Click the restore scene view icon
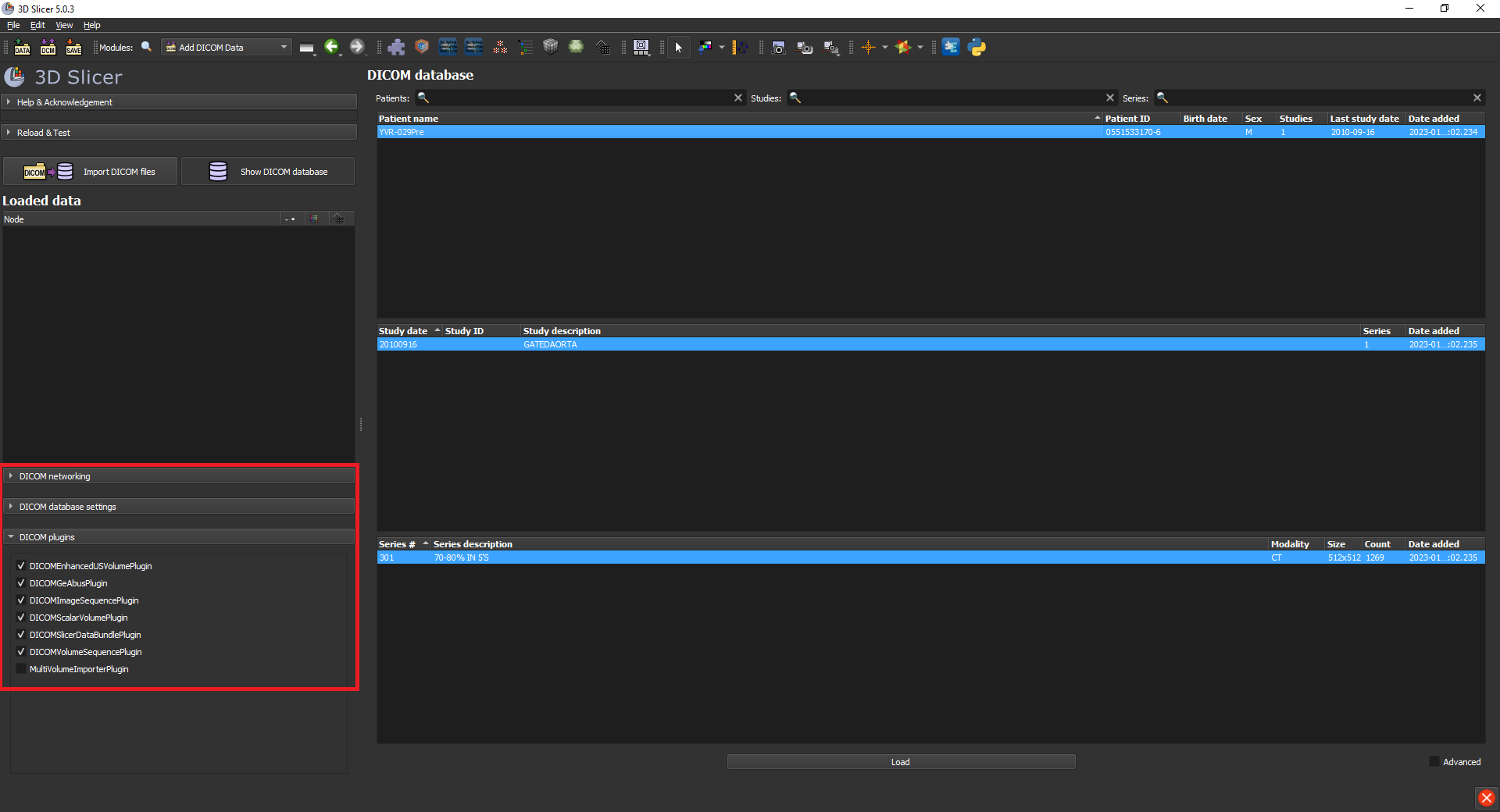 point(831,47)
